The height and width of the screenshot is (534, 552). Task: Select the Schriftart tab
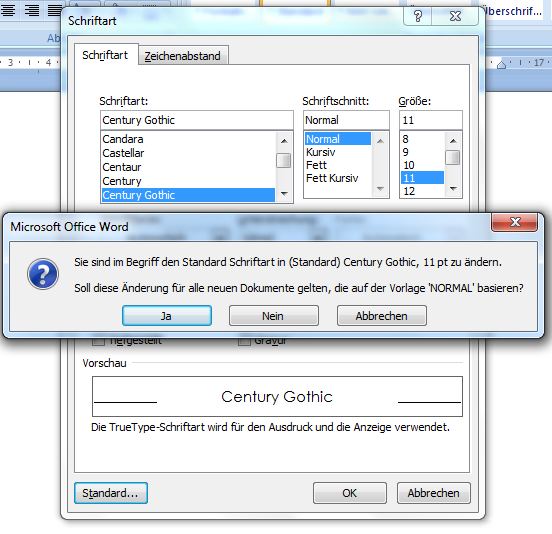tap(105, 55)
